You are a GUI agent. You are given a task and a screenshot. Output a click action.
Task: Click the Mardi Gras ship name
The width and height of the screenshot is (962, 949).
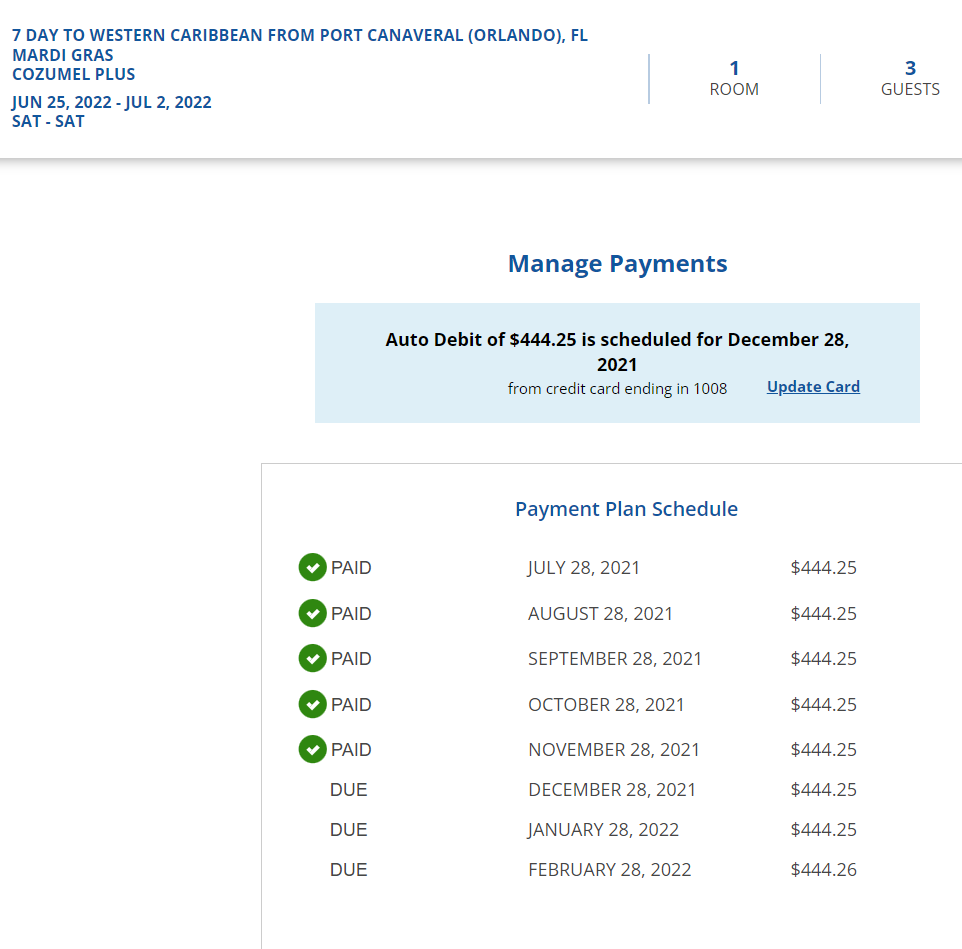pos(63,55)
